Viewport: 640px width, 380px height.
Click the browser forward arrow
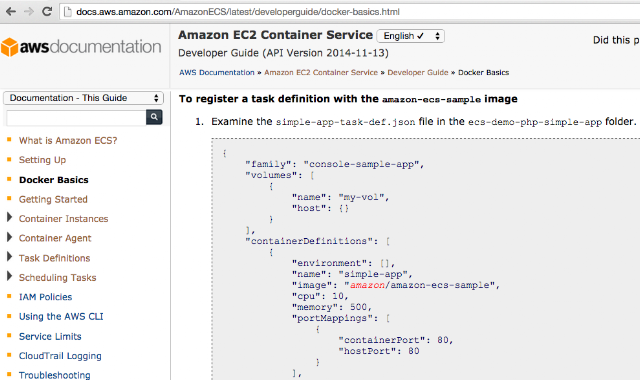(x=29, y=11)
